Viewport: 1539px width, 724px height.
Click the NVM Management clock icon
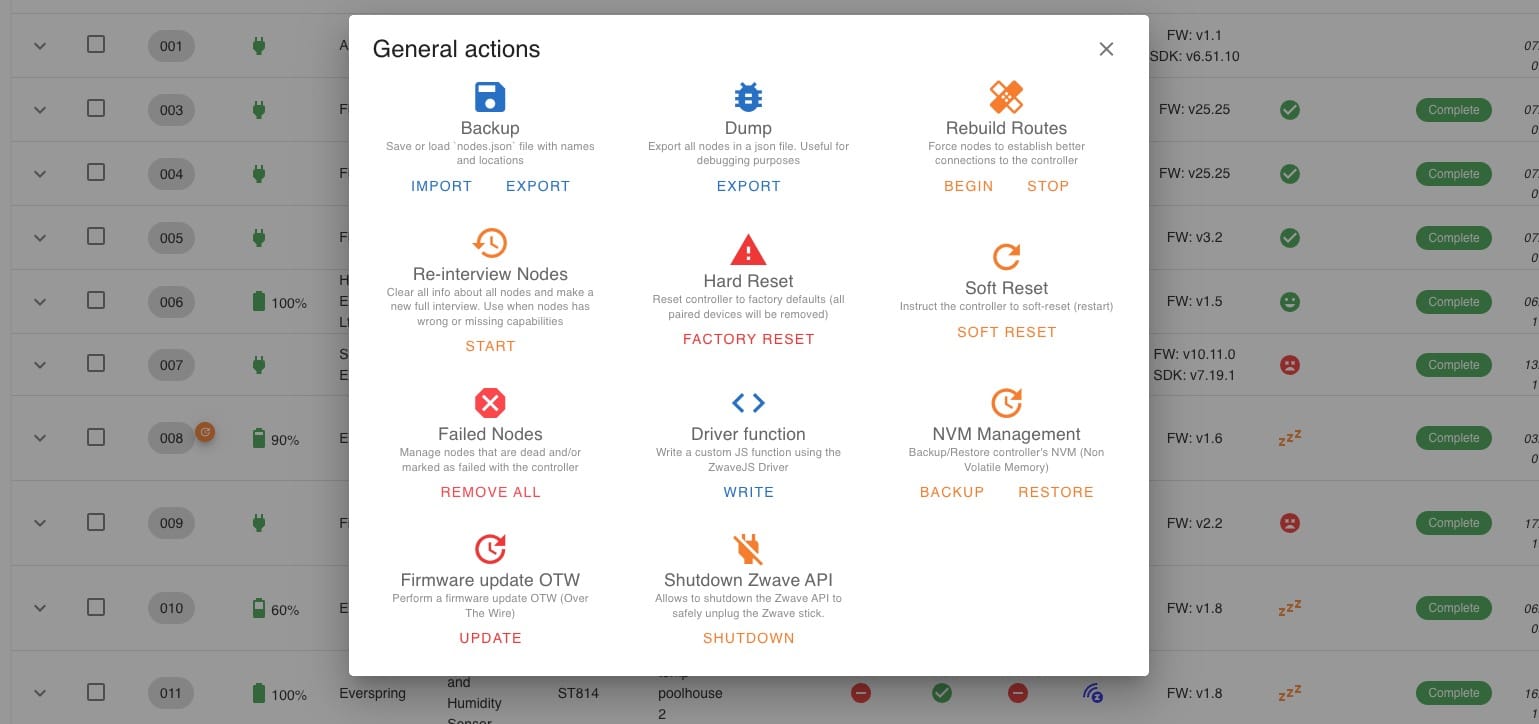(1006, 403)
